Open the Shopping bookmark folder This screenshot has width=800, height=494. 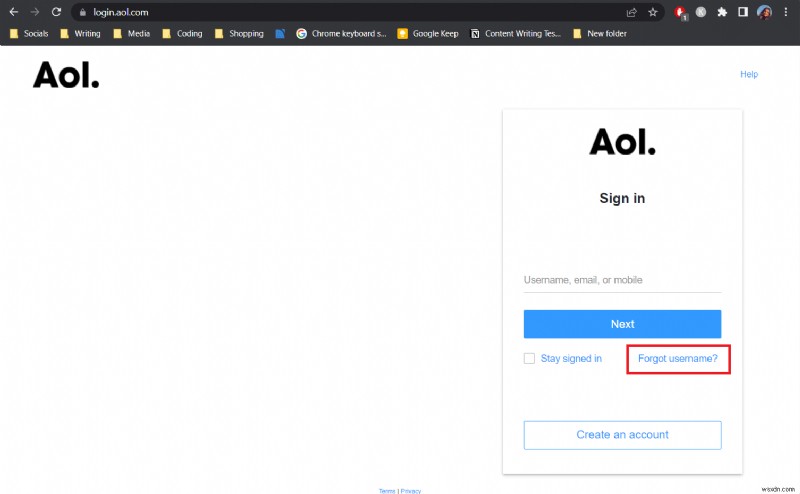point(239,34)
